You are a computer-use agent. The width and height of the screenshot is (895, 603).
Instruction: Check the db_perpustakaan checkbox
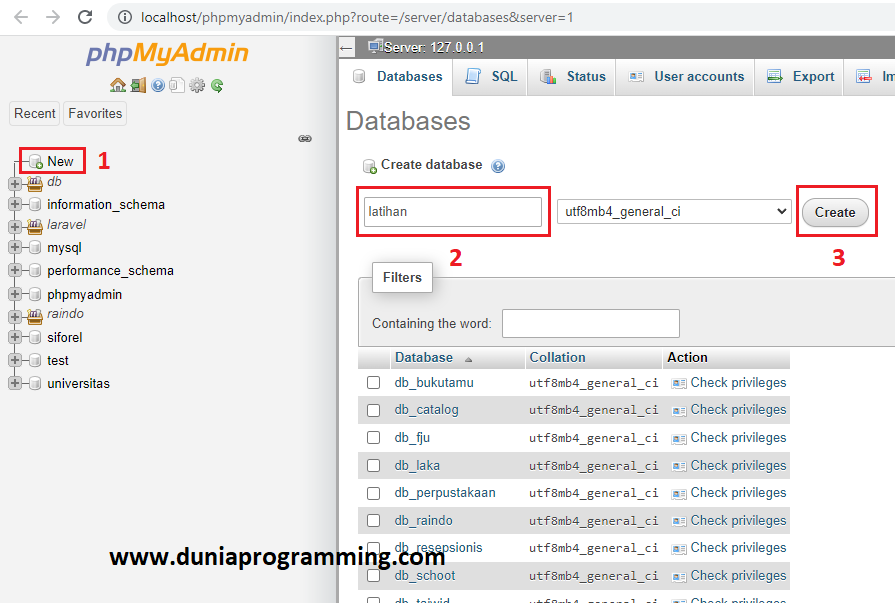(373, 493)
